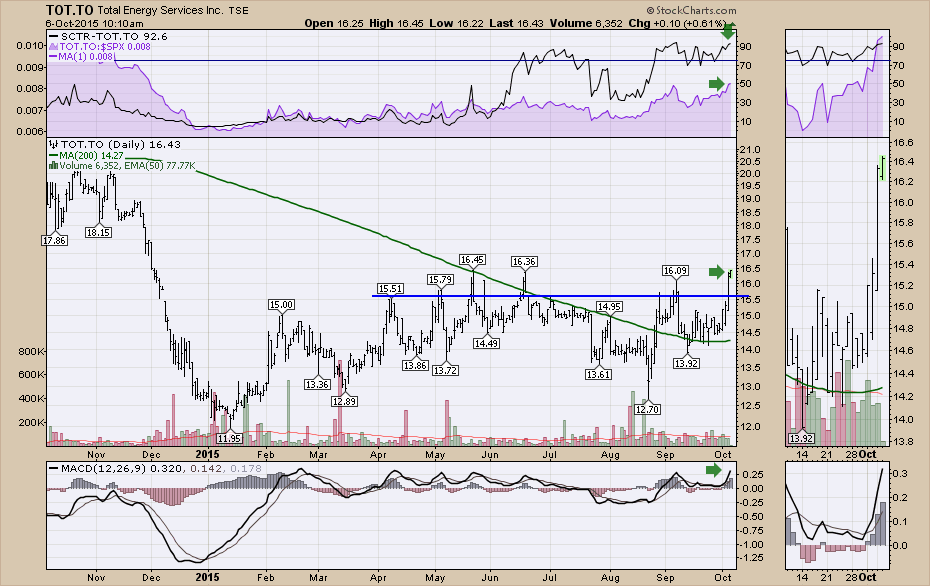930x586 pixels.
Task: Click the SCTR-TOT.TO 92.6 legend entry
Action: [114, 36]
